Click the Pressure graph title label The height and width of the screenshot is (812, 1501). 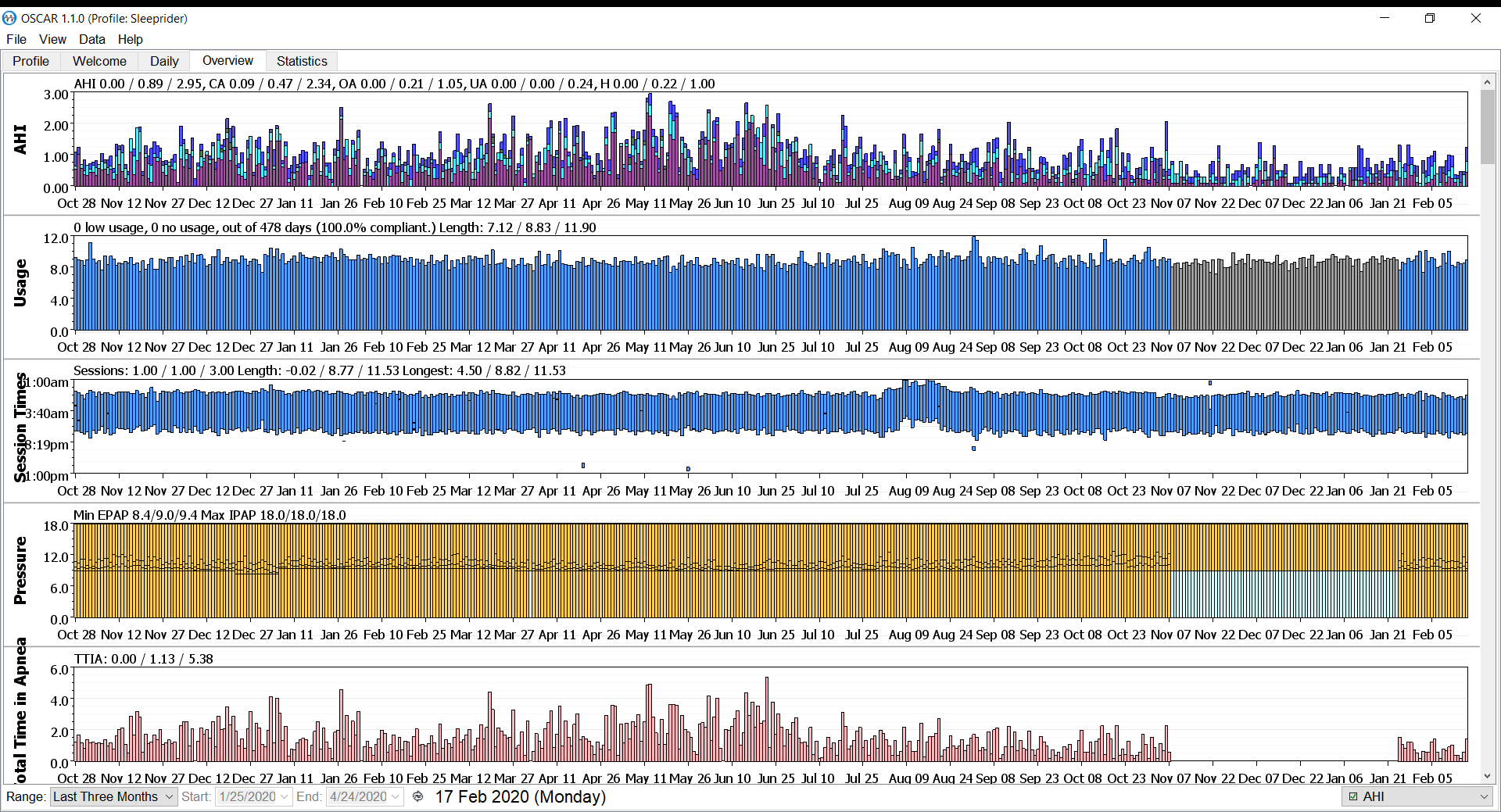tap(20, 570)
